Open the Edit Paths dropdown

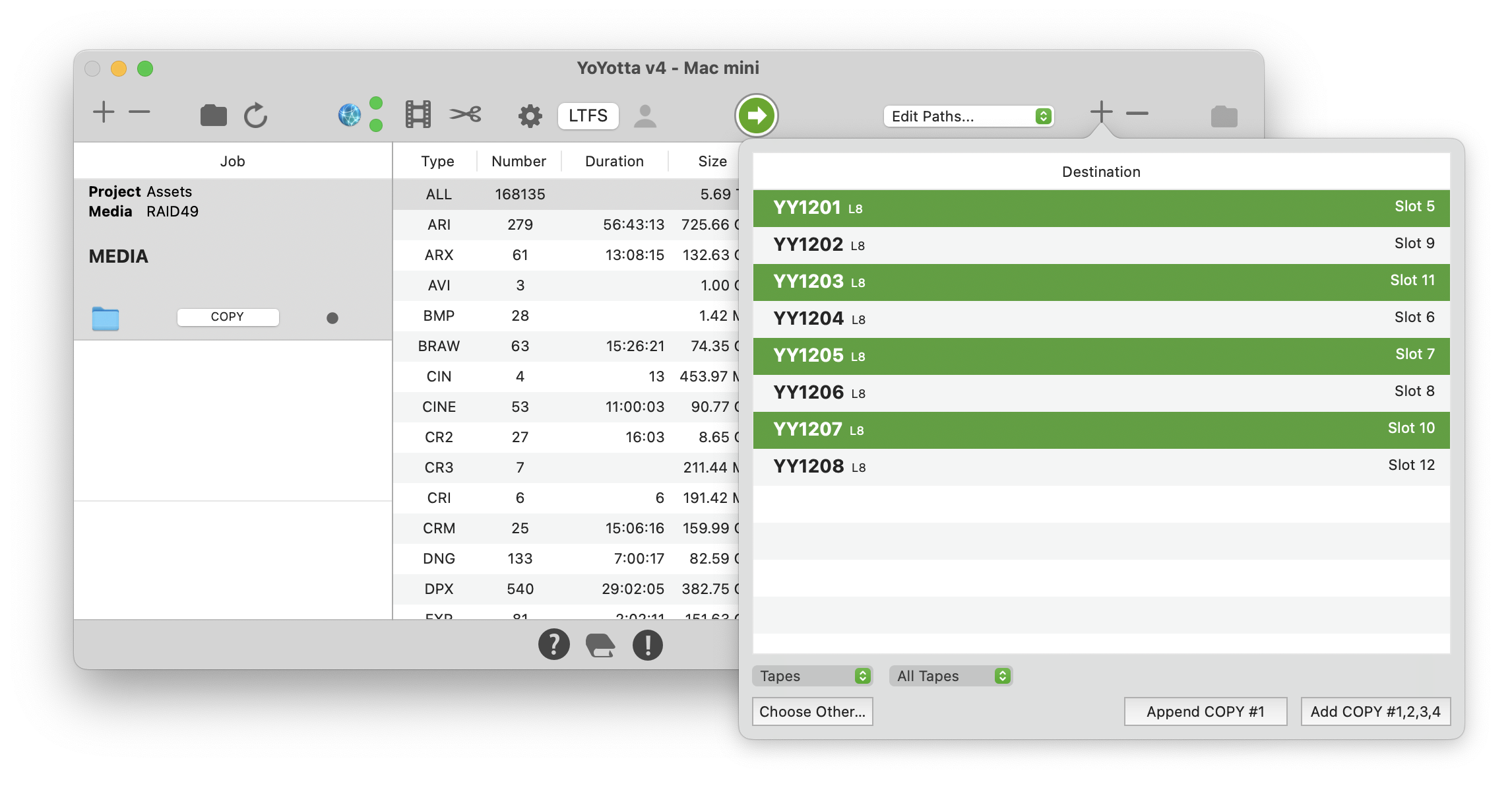coord(968,116)
